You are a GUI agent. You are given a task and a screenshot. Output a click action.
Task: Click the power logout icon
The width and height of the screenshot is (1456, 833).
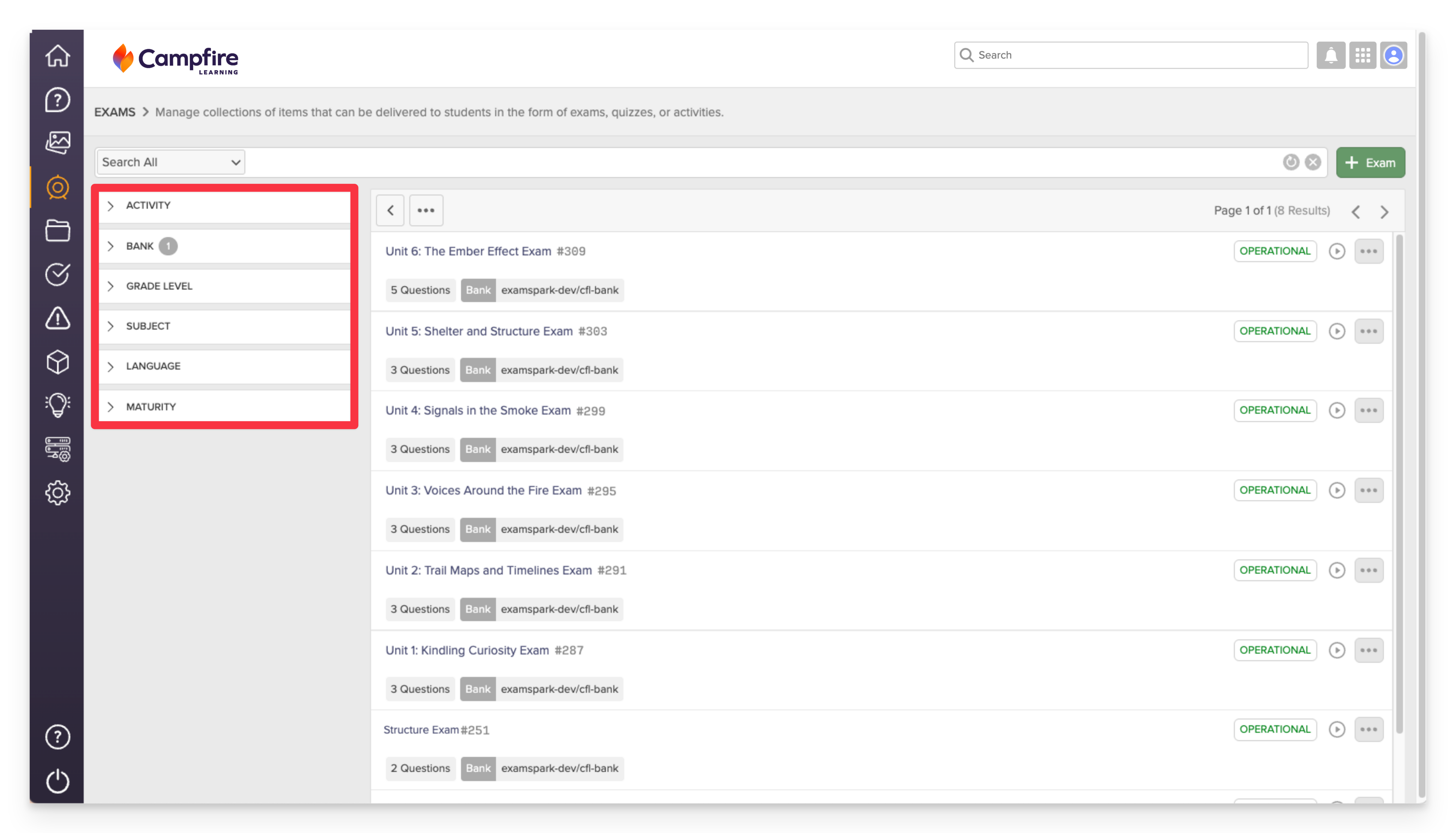[57, 781]
